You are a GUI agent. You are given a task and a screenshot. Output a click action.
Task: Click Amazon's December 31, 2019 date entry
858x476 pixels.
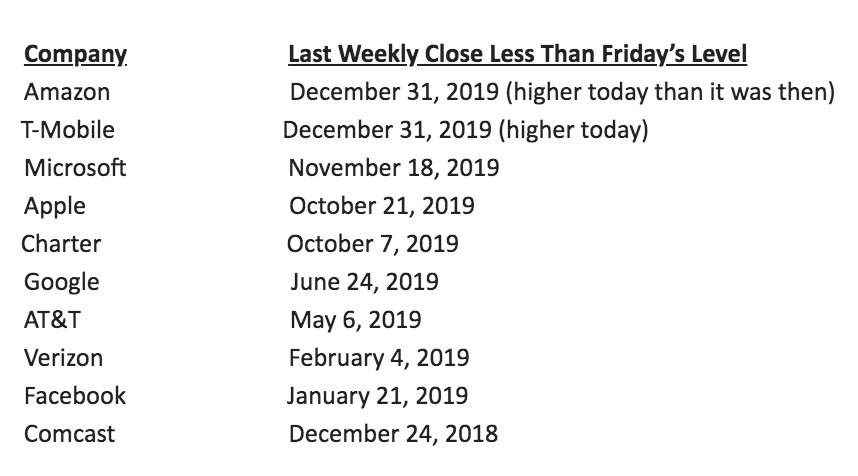tap(395, 93)
